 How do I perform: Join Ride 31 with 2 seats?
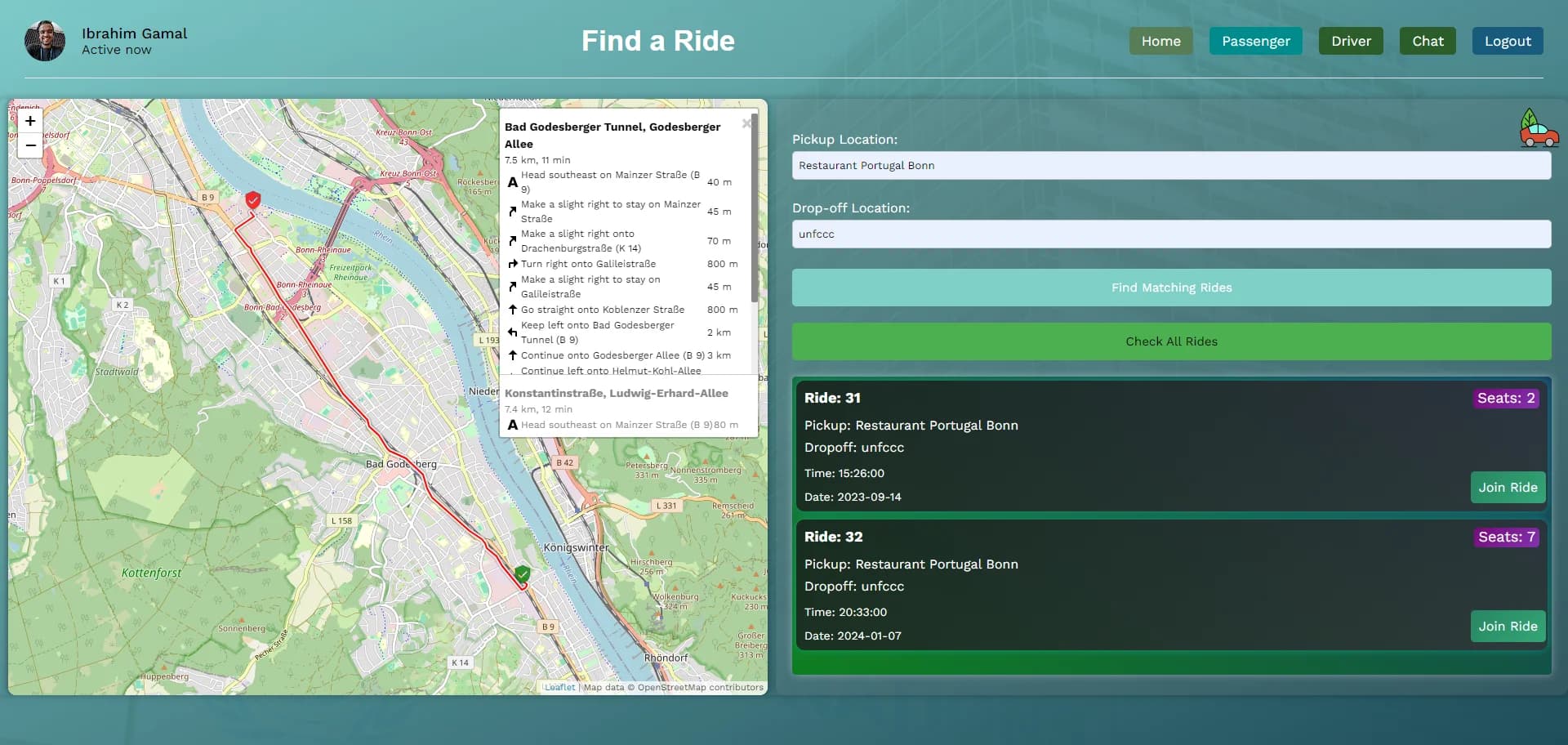pos(1508,488)
